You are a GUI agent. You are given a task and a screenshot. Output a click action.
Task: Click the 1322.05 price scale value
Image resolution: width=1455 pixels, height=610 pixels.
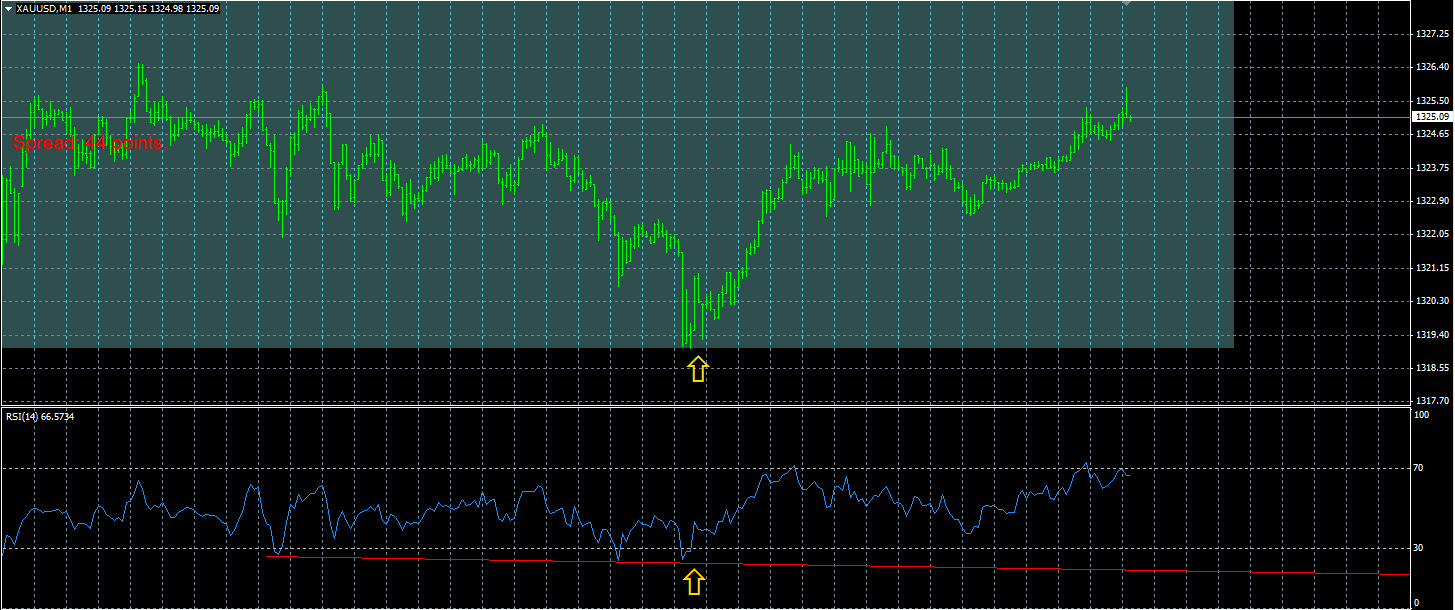pyautogui.click(x=1433, y=234)
